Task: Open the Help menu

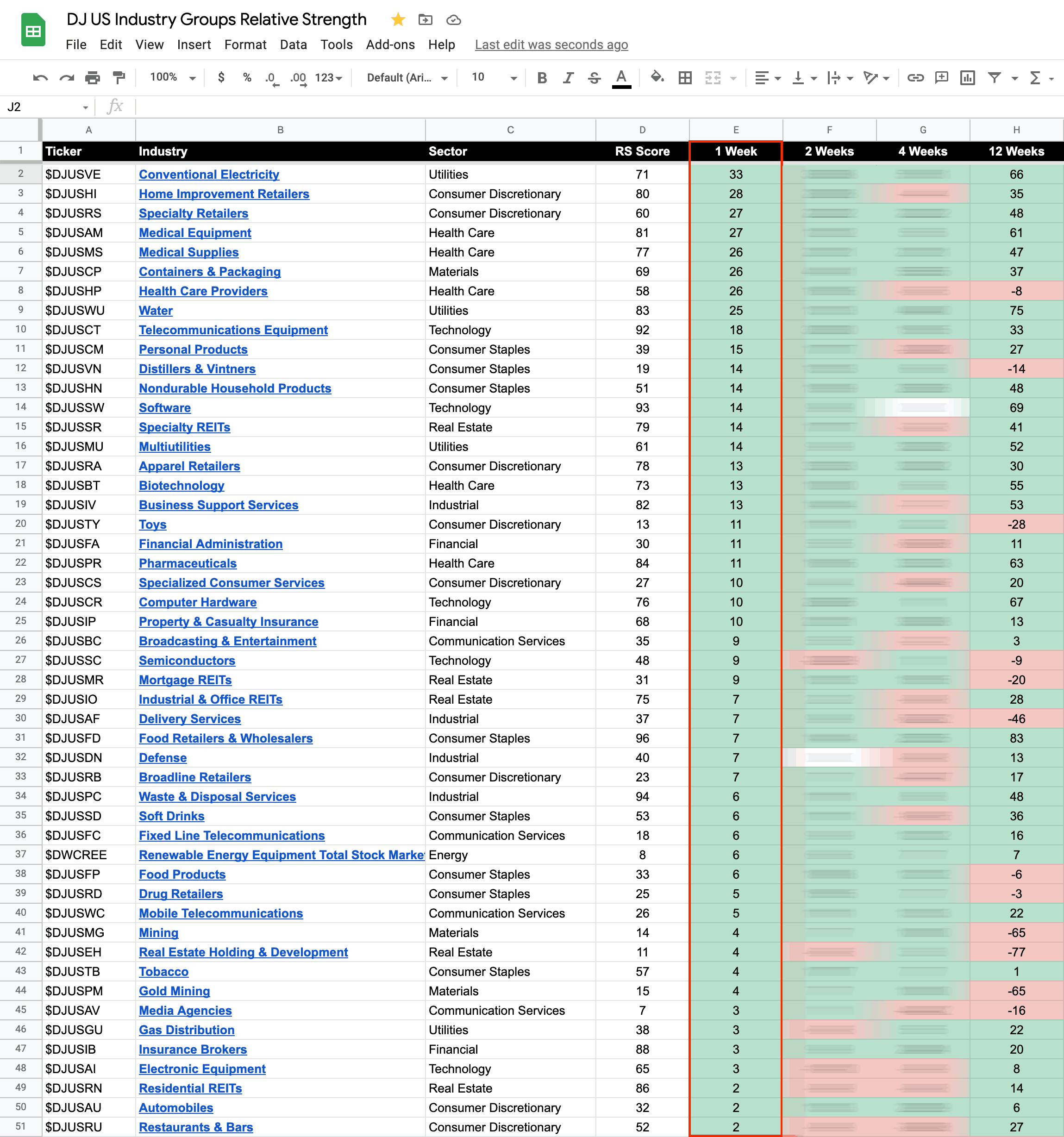Action: tap(442, 44)
